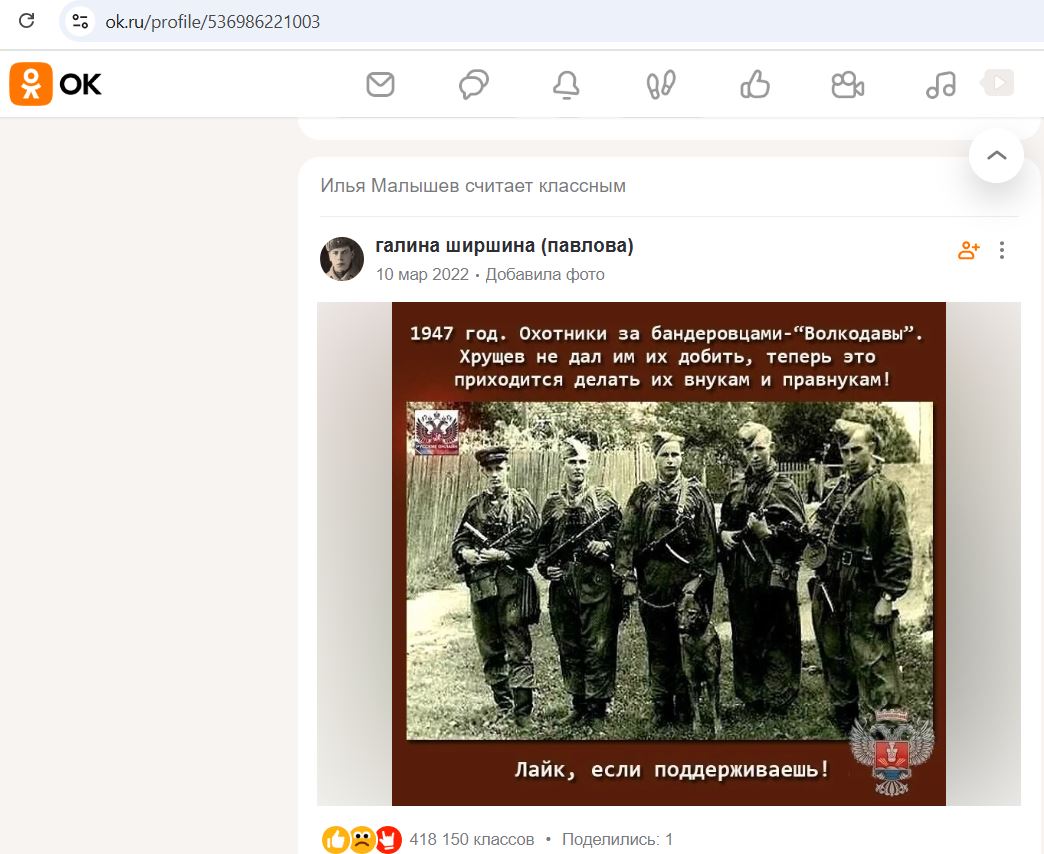Viewport: 1044px width, 854px height.
Task: Launch OK Video with the orange play icon
Action: 996,84
